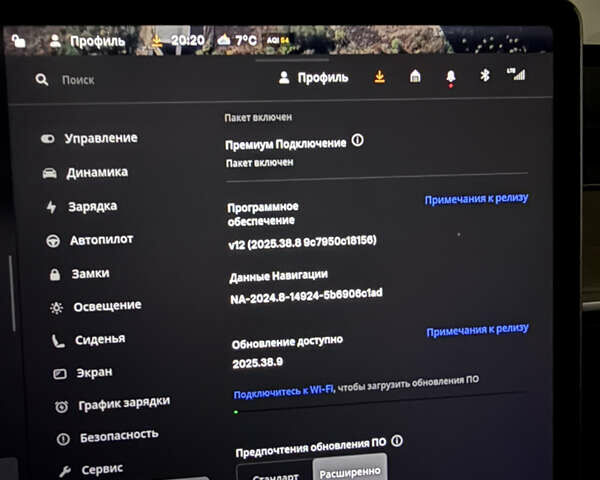The width and height of the screenshot is (600, 480).
Task: Click software version v12 (2025.38.8) text
Action: click(302, 243)
